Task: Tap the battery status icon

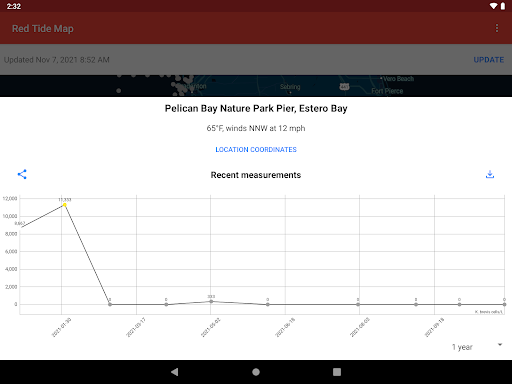Action: 503,6
